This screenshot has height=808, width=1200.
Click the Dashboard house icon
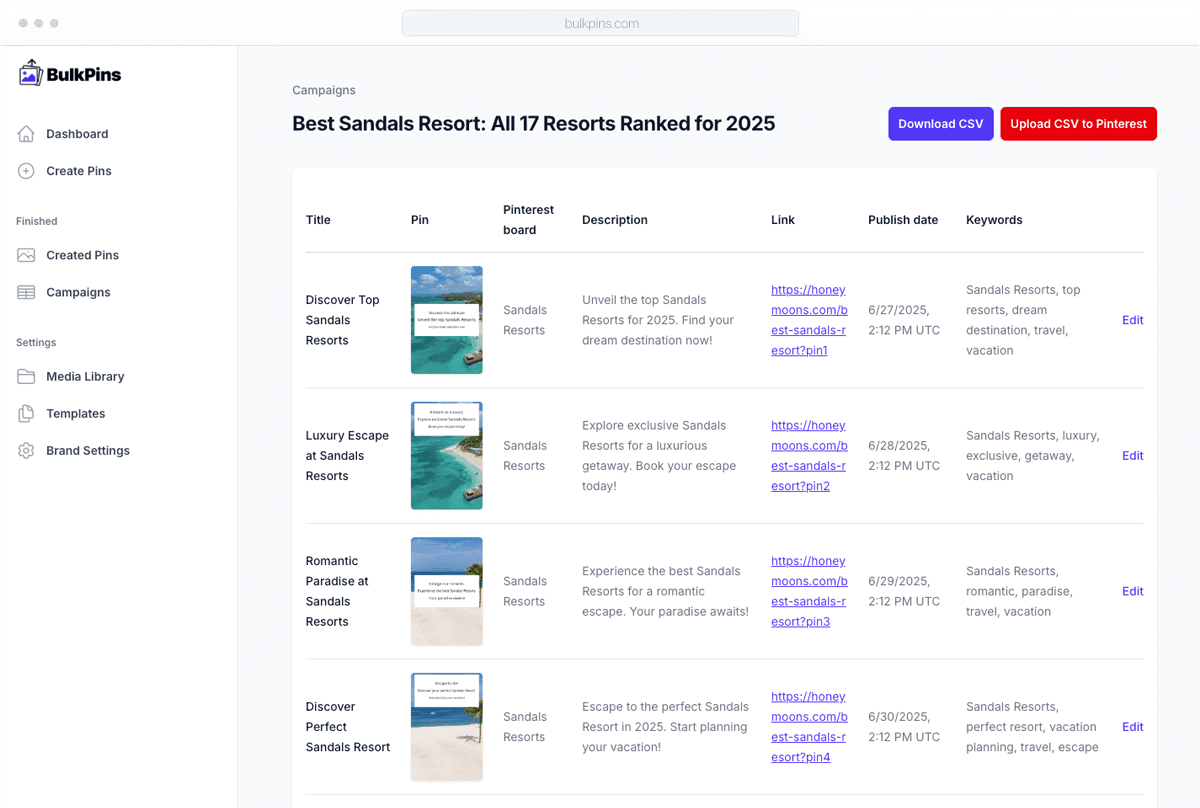26,134
